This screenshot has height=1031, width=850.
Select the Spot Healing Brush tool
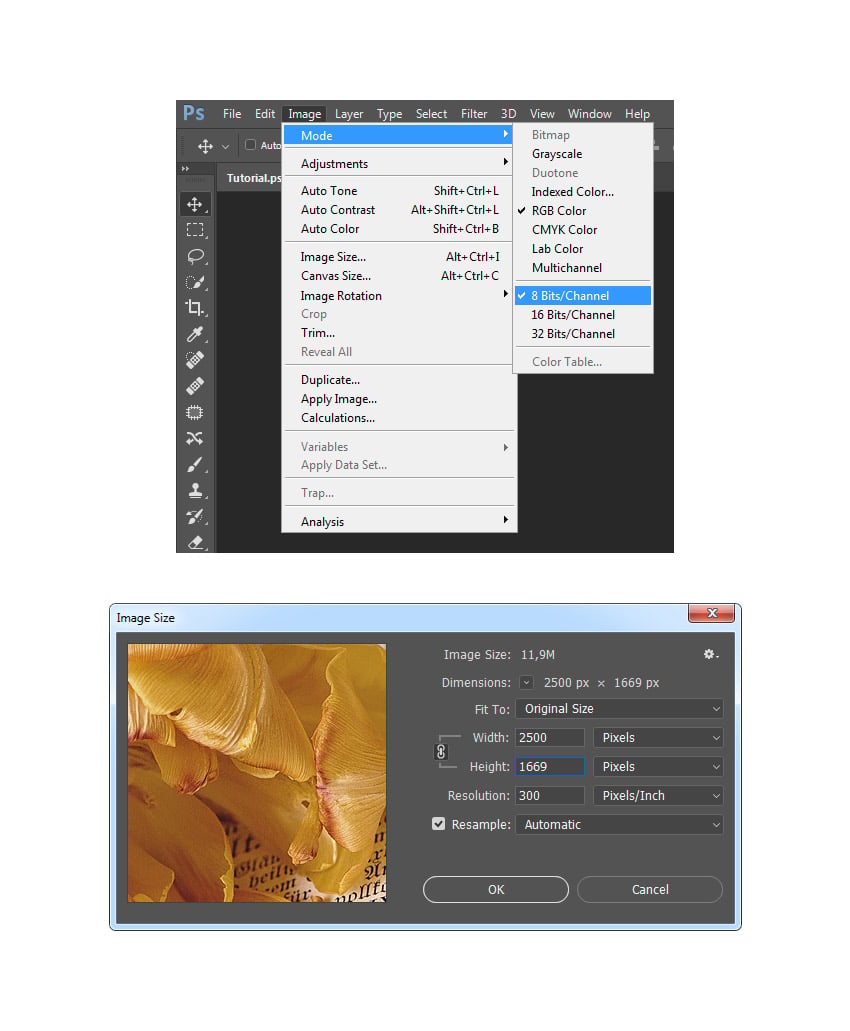pyautogui.click(x=195, y=360)
